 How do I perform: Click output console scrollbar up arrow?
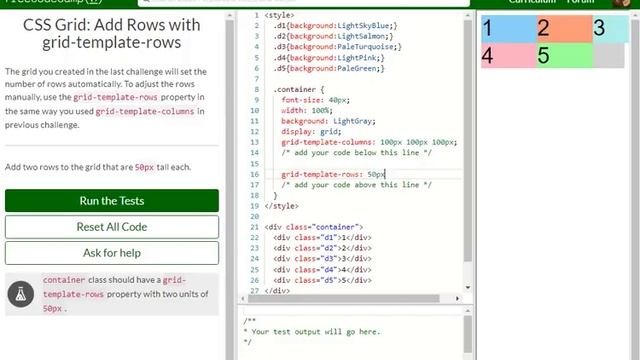pos(468,311)
